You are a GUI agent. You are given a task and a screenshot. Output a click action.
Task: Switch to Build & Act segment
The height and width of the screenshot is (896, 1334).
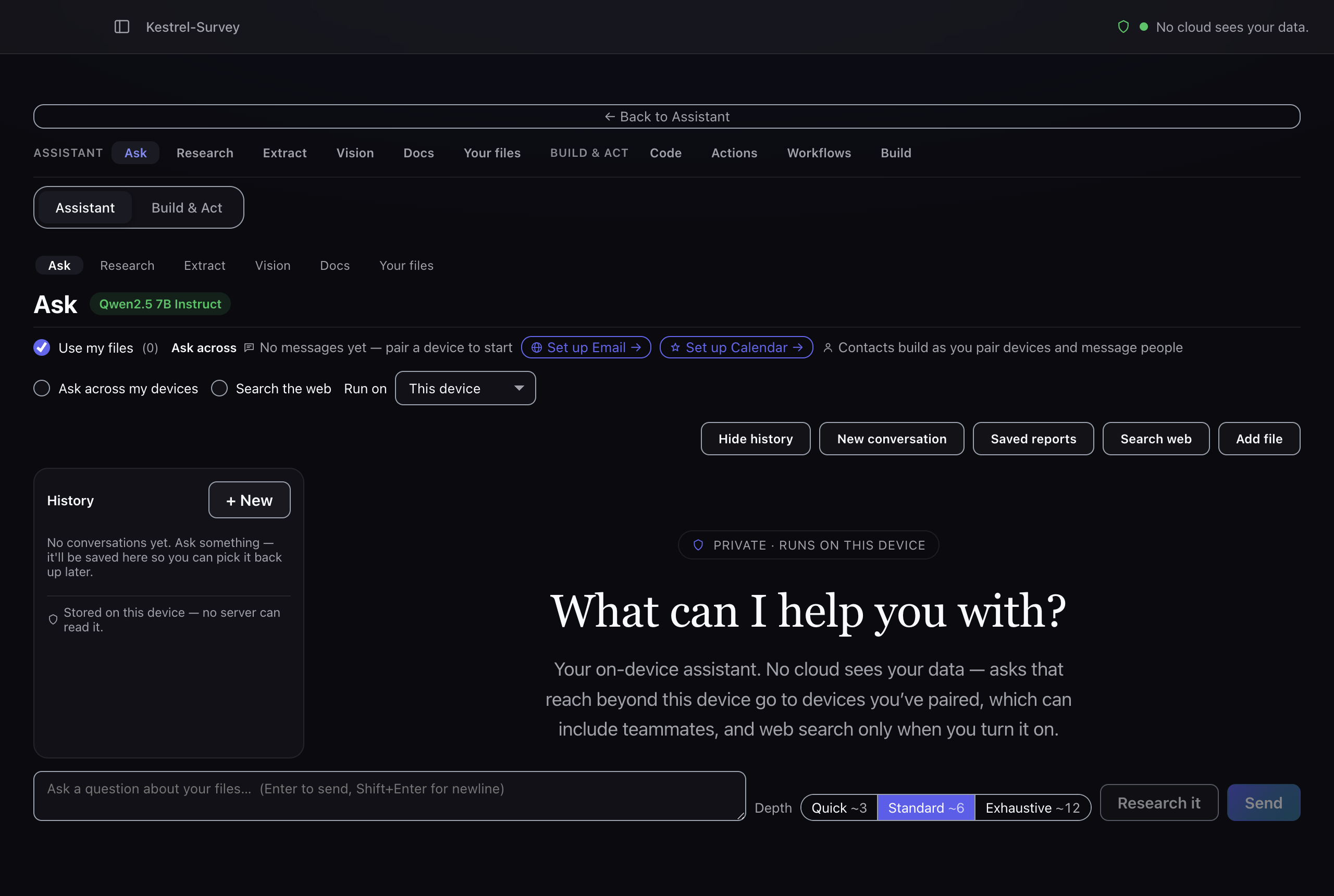[x=187, y=207]
